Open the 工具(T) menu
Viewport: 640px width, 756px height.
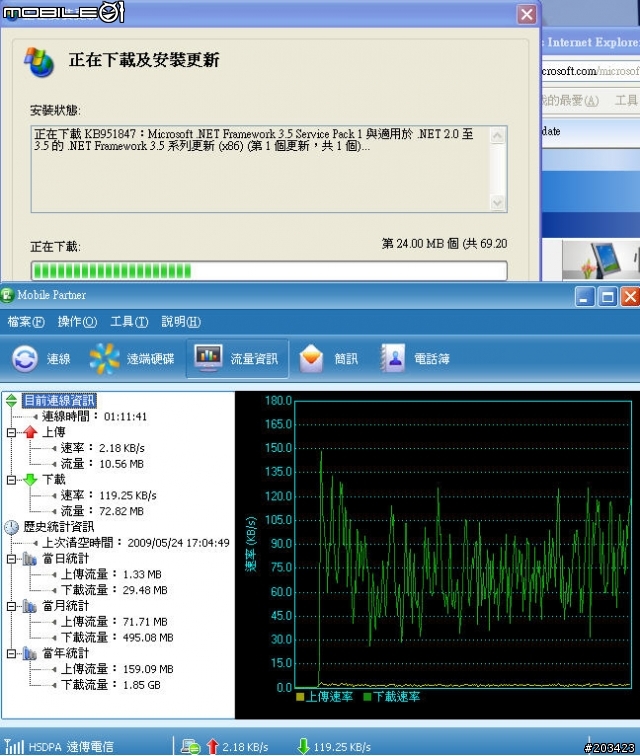(129, 322)
